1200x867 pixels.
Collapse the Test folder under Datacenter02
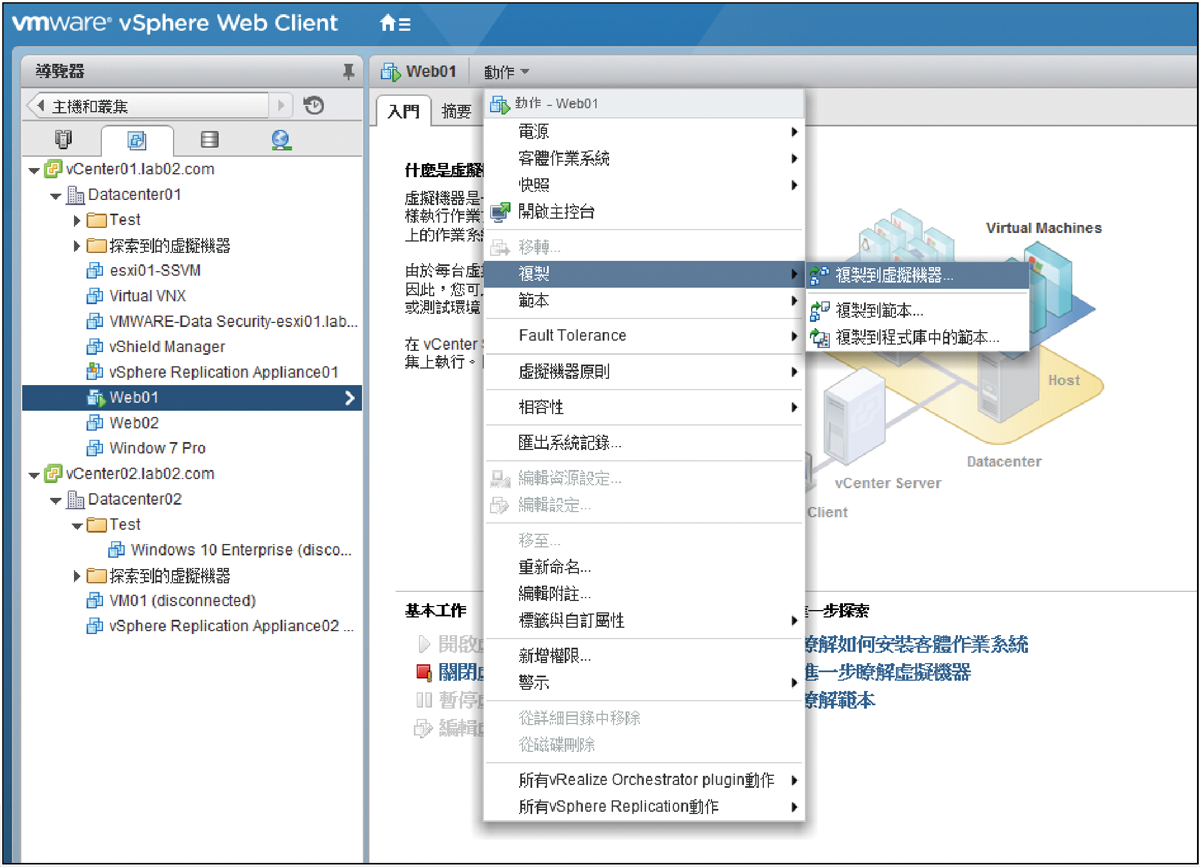click(x=78, y=525)
